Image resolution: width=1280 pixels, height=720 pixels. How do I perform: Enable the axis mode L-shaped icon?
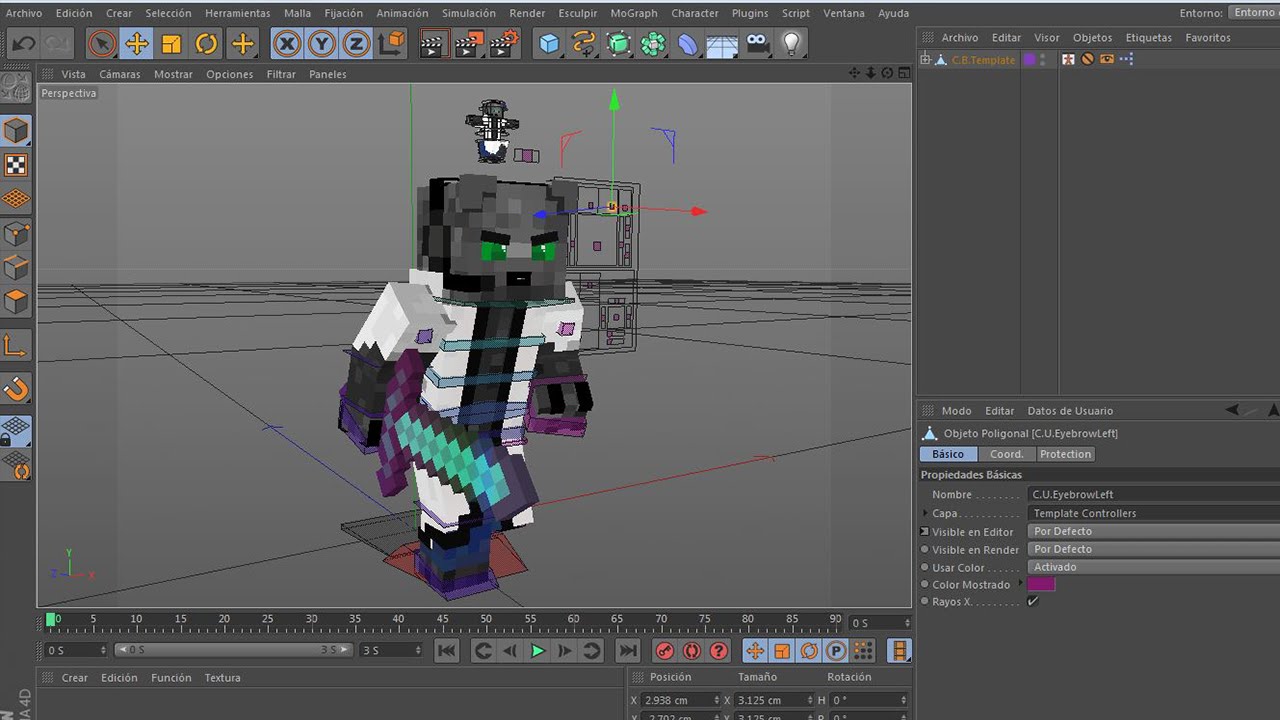tap(16, 346)
